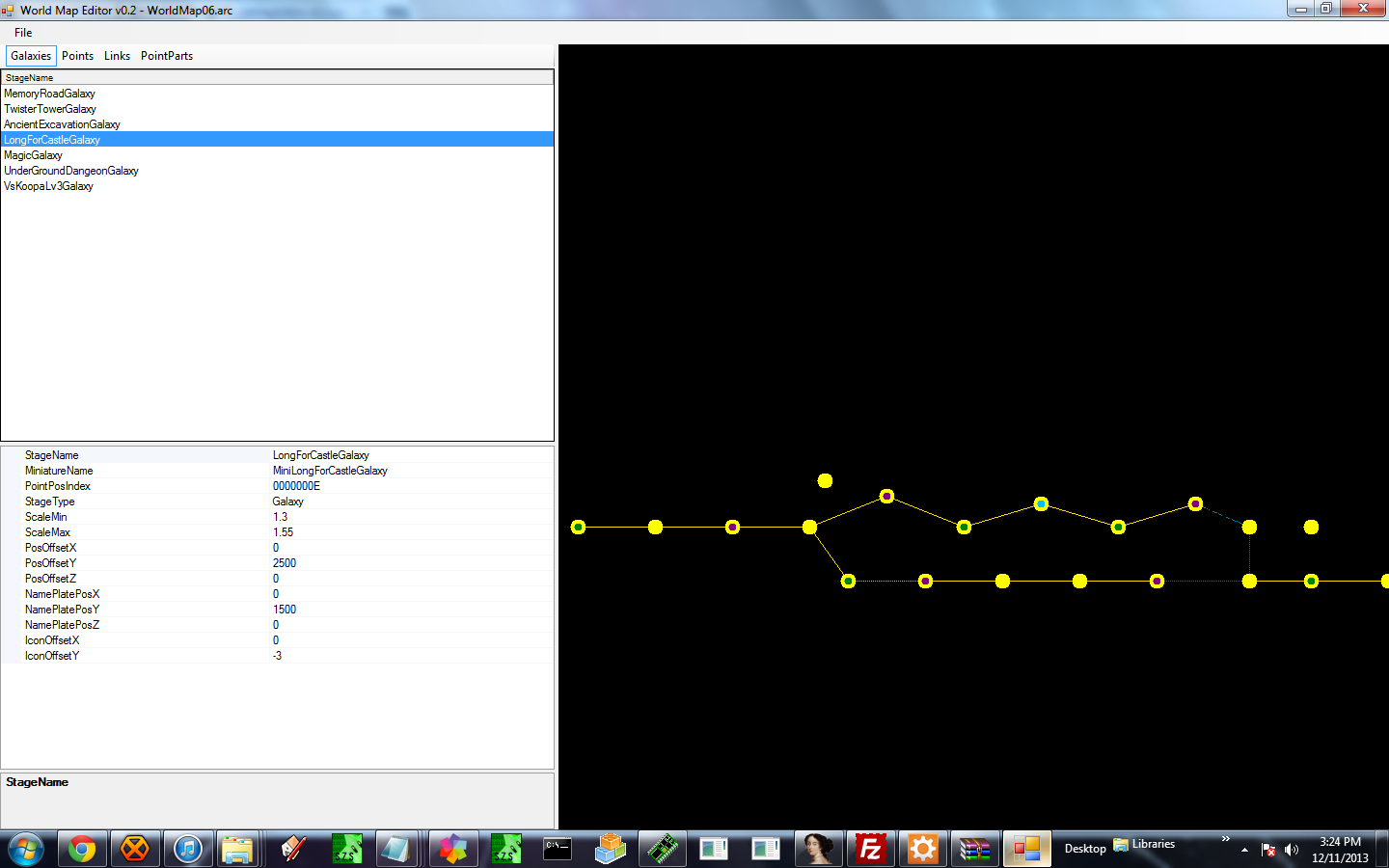
Task: Click the PosOffsetY value 2500
Action: (285, 563)
